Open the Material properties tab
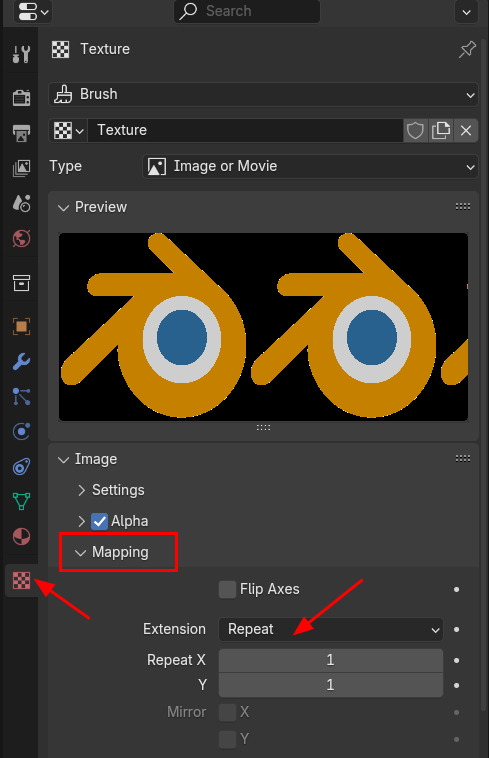The image size is (489, 758). pyautogui.click(x=21, y=537)
